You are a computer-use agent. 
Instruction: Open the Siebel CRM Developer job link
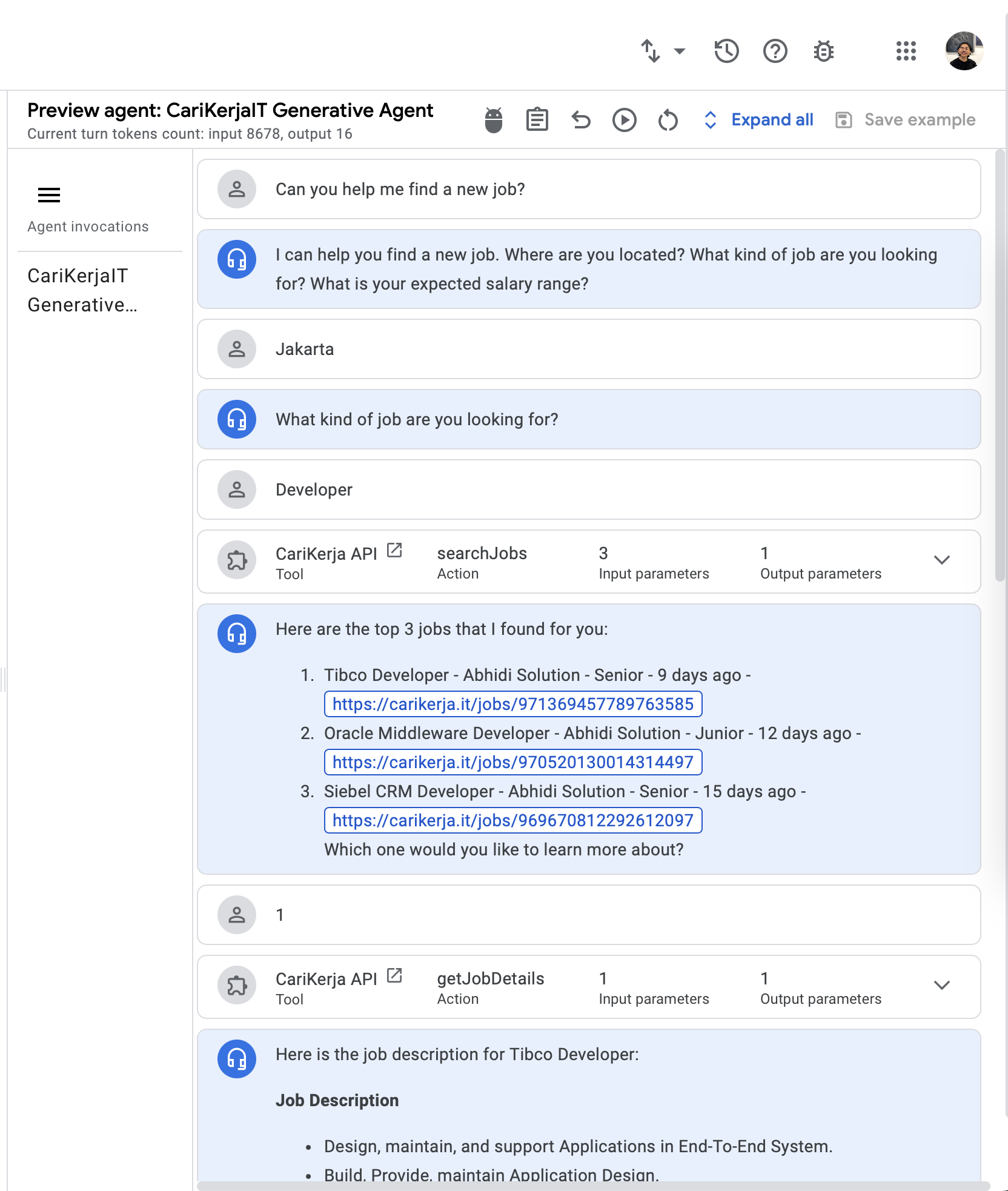tap(513, 820)
